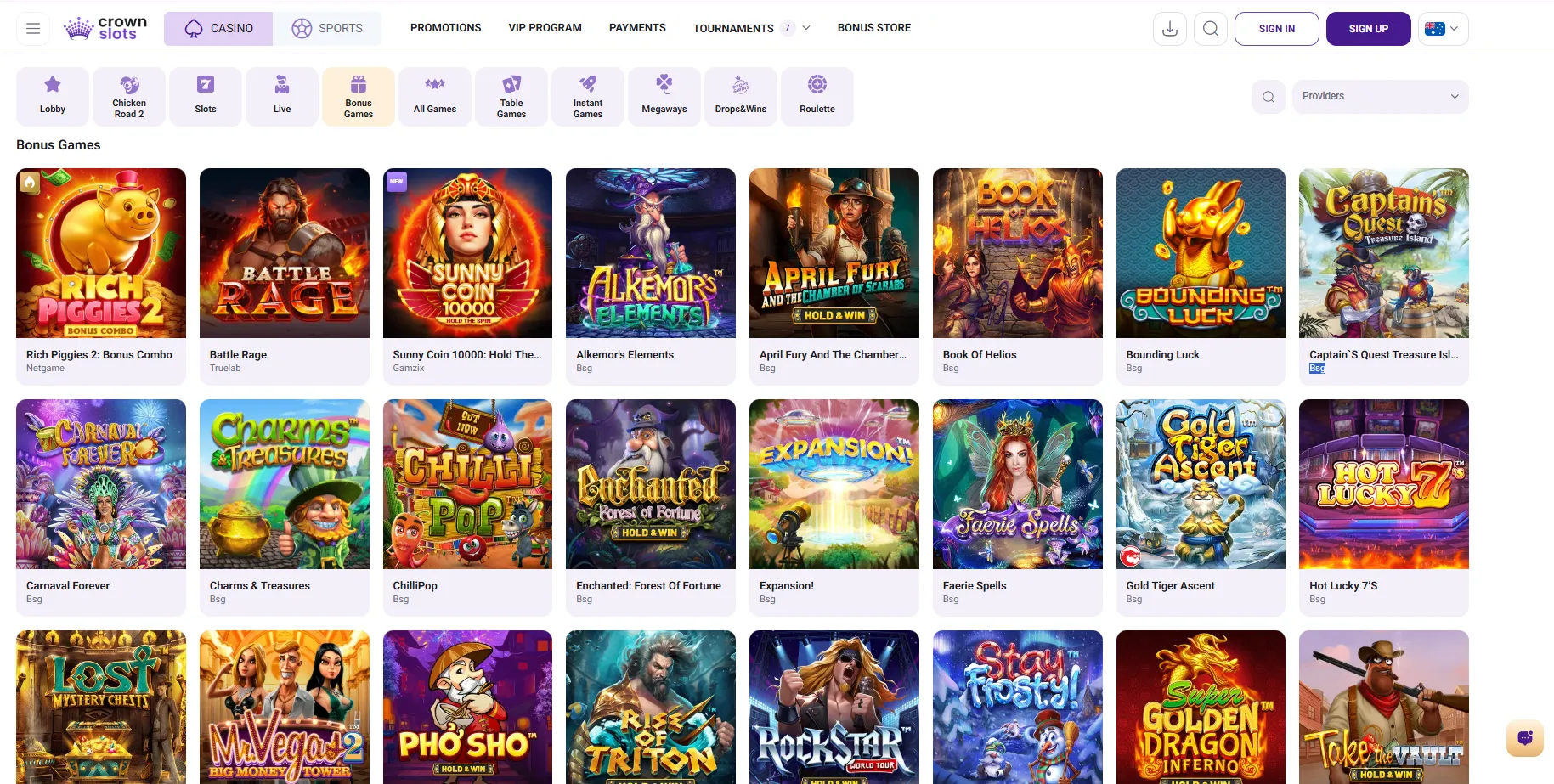Click the Sign In button

(x=1276, y=29)
